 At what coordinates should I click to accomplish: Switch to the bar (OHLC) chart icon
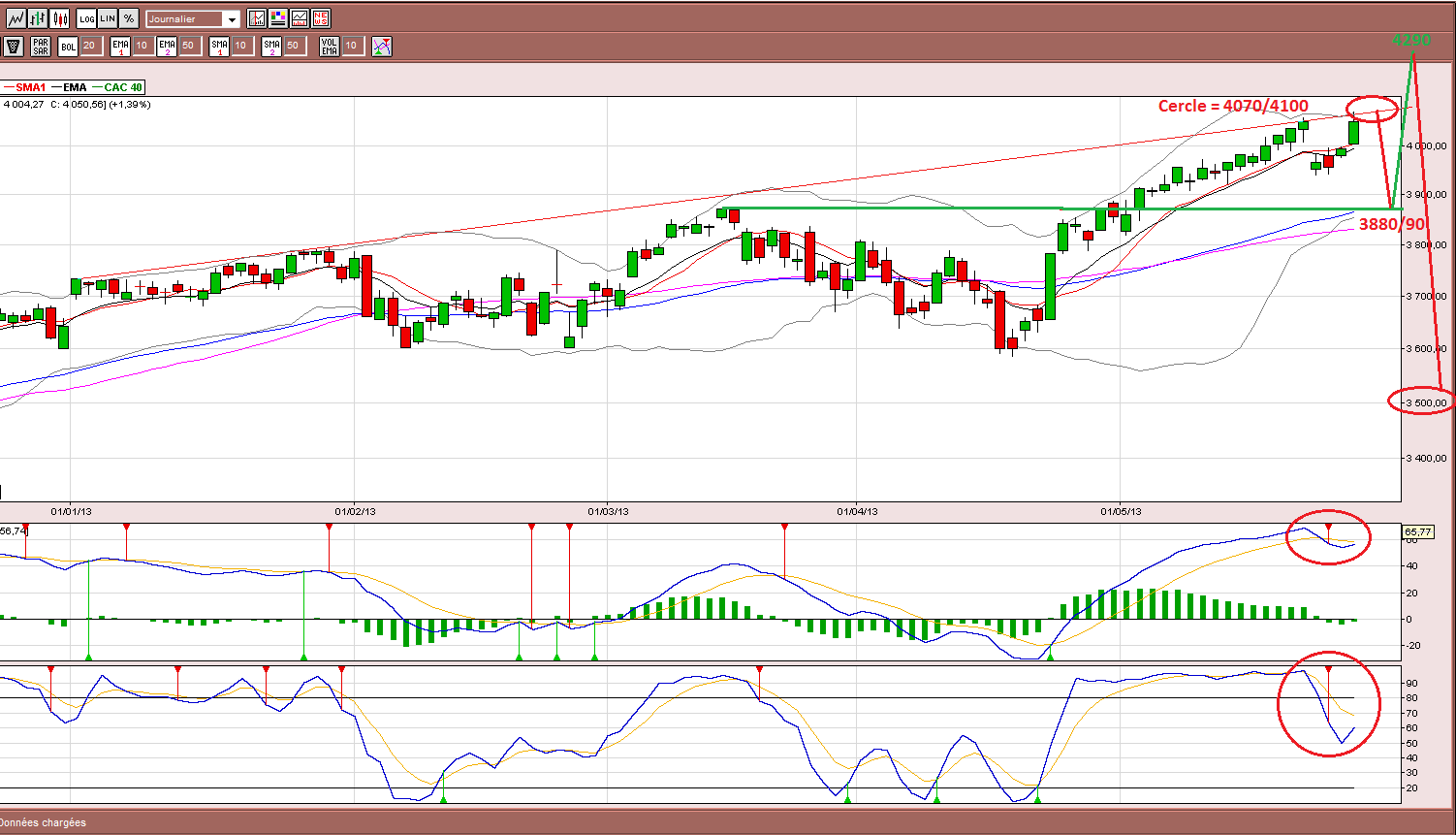[x=38, y=18]
